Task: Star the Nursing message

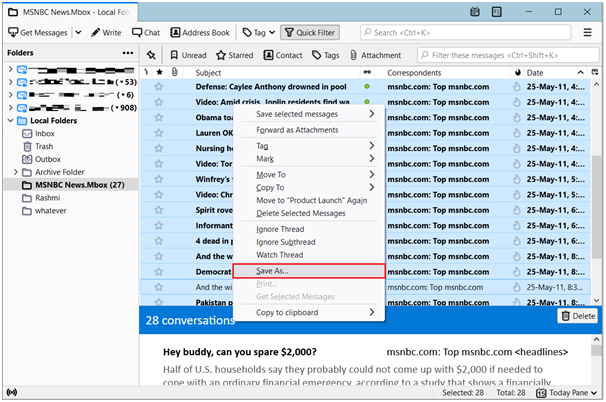Action: click(x=159, y=148)
